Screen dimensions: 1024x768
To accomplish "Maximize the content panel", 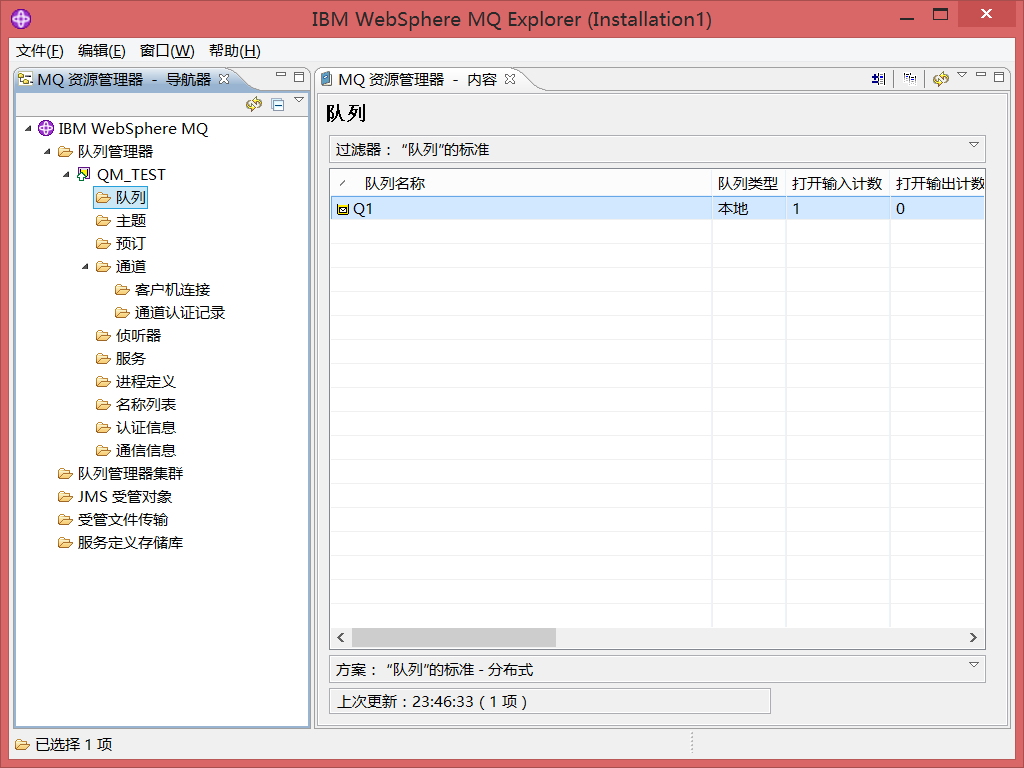I will click(x=999, y=77).
